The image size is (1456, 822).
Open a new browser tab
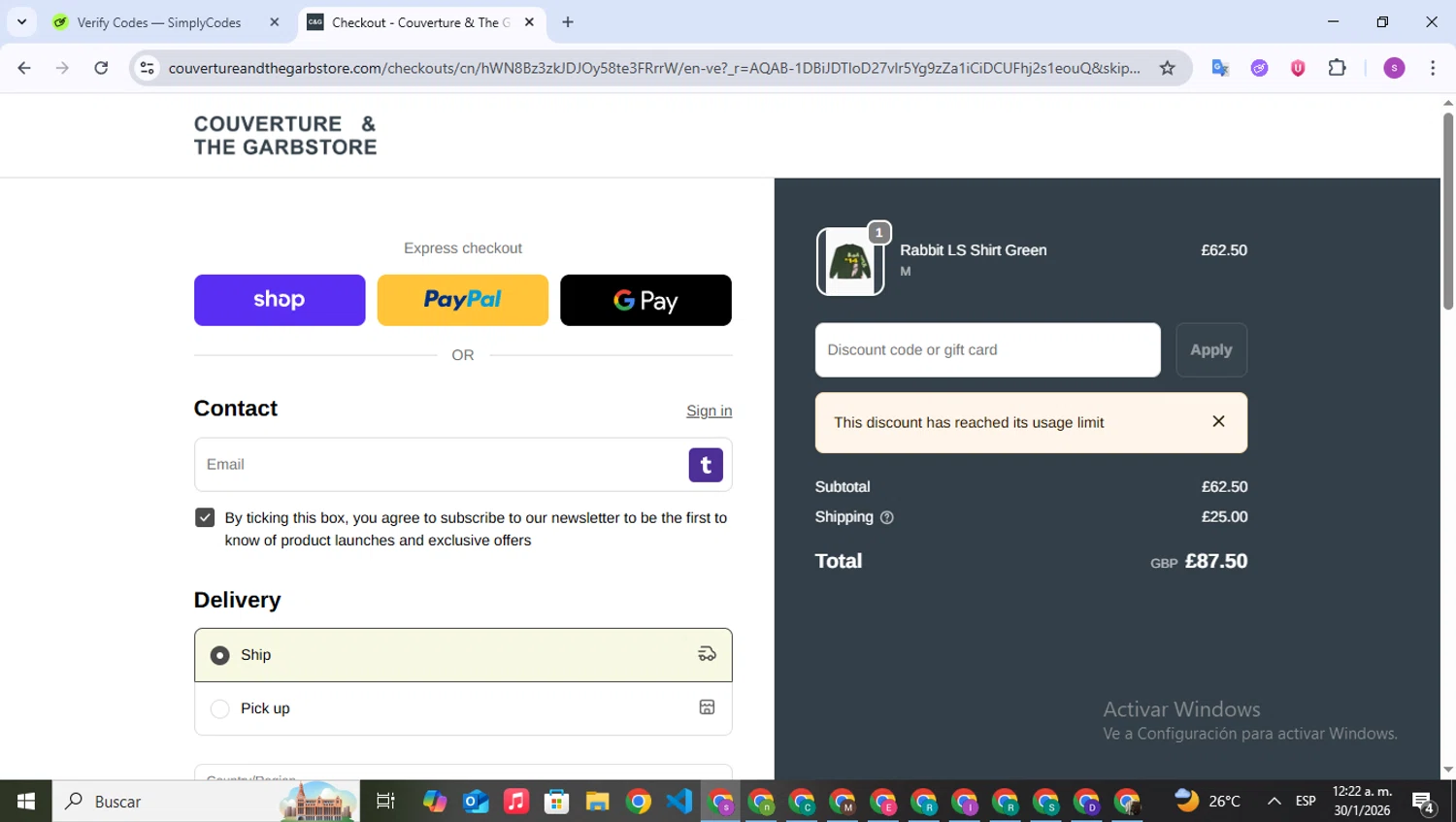click(568, 22)
